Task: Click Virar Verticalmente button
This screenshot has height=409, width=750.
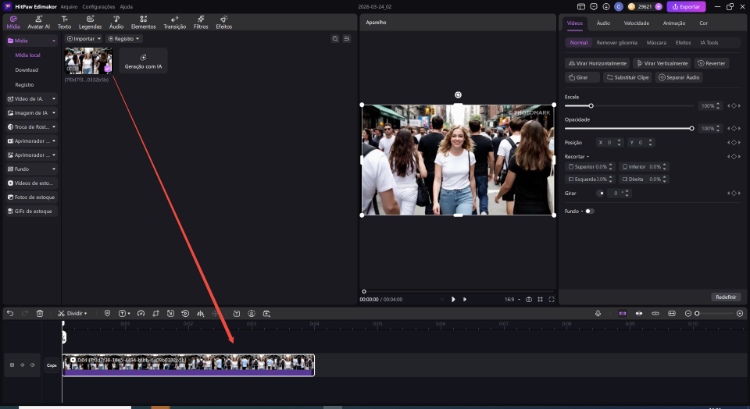Action: click(x=662, y=63)
